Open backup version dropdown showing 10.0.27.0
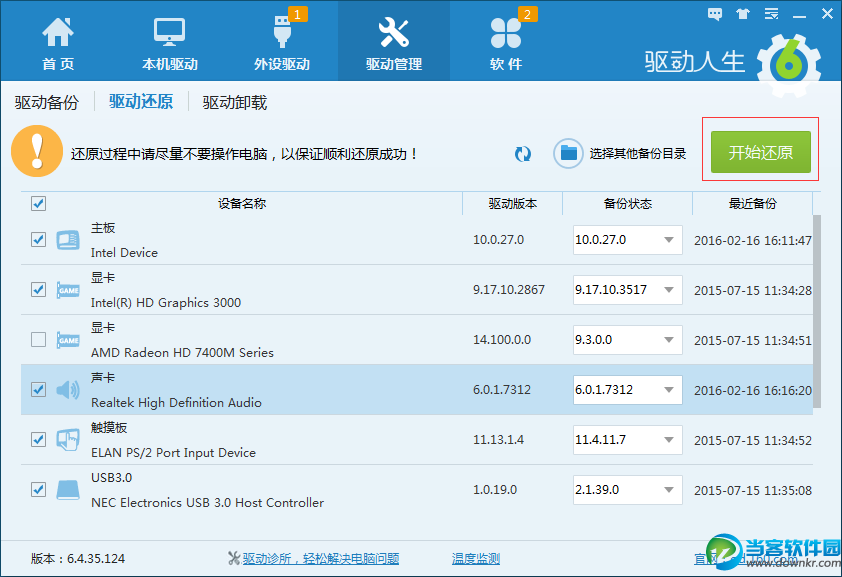Viewport: 842px width, 577px height. pos(628,240)
